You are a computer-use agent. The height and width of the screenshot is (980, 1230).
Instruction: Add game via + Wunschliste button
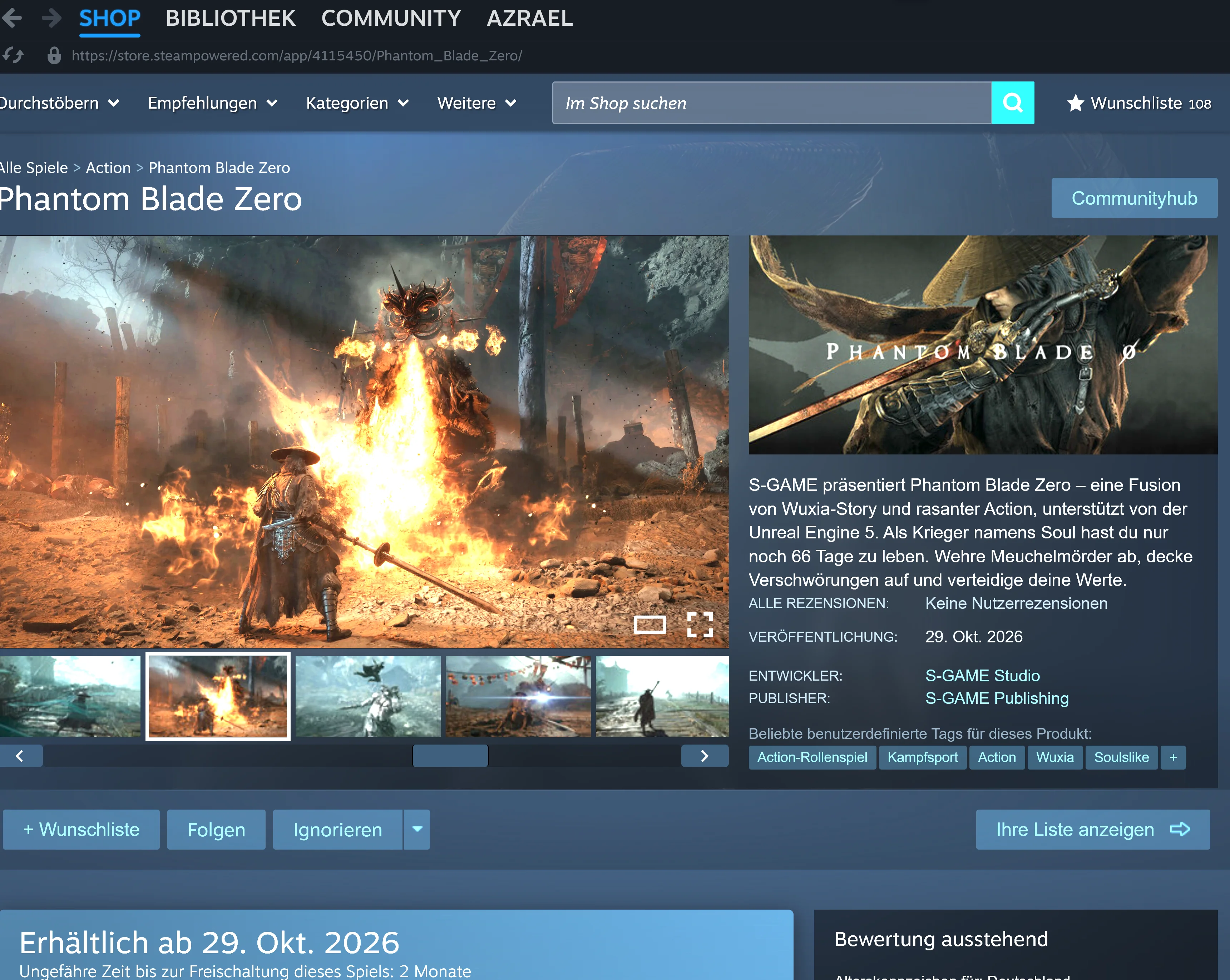(x=81, y=829)
